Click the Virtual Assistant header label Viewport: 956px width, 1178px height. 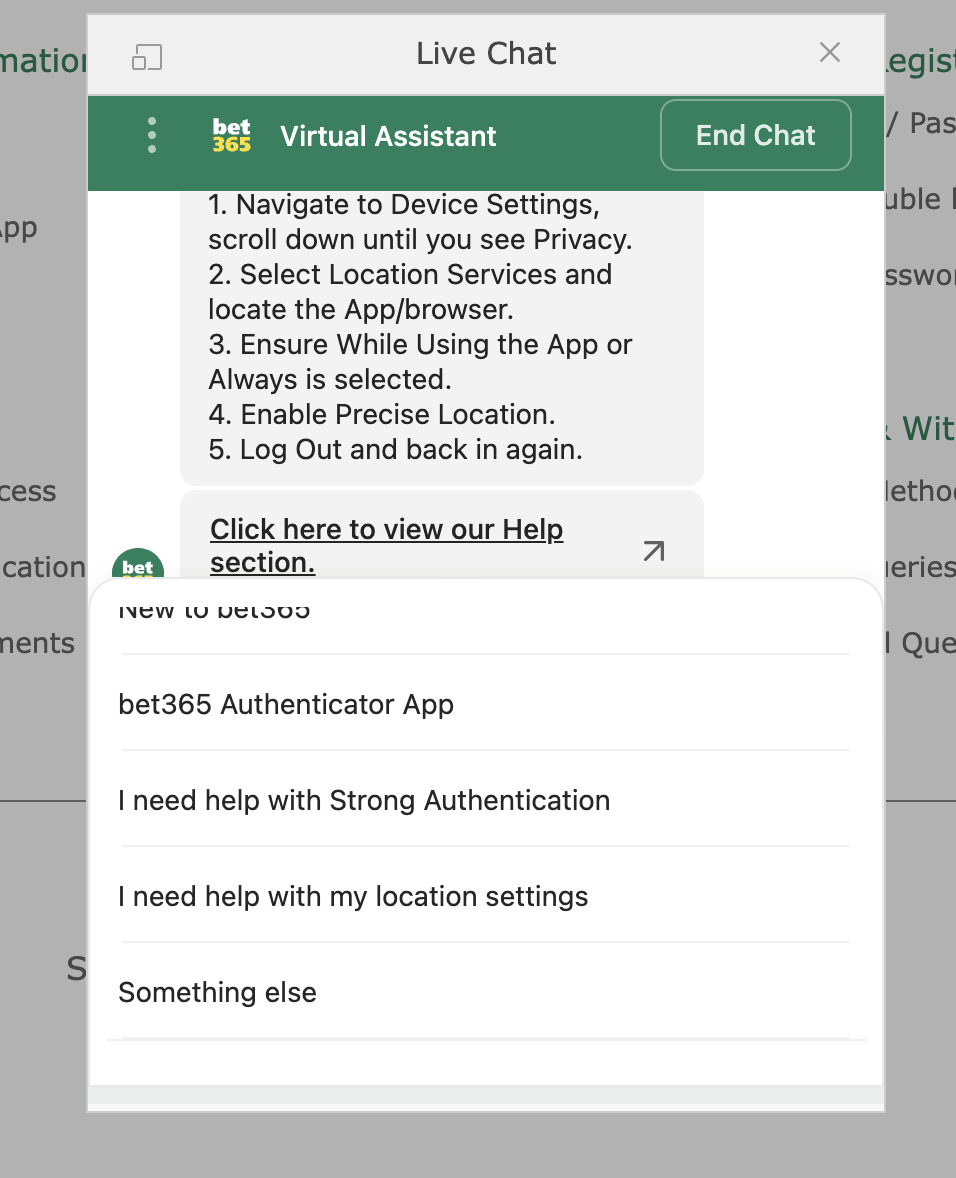click(x=388, y=135)
